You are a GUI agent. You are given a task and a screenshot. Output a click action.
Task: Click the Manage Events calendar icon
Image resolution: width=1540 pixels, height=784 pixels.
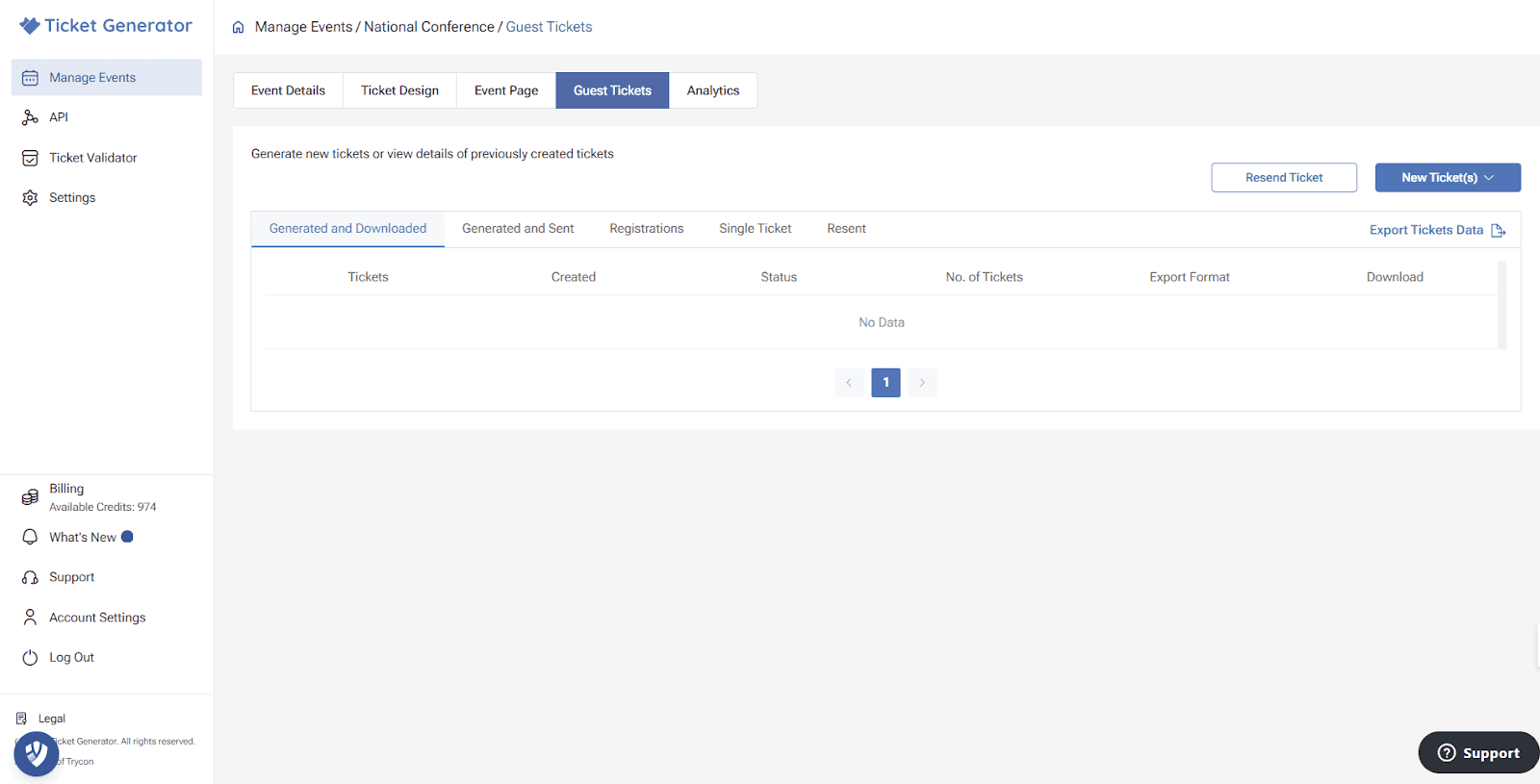click(31, 78)
